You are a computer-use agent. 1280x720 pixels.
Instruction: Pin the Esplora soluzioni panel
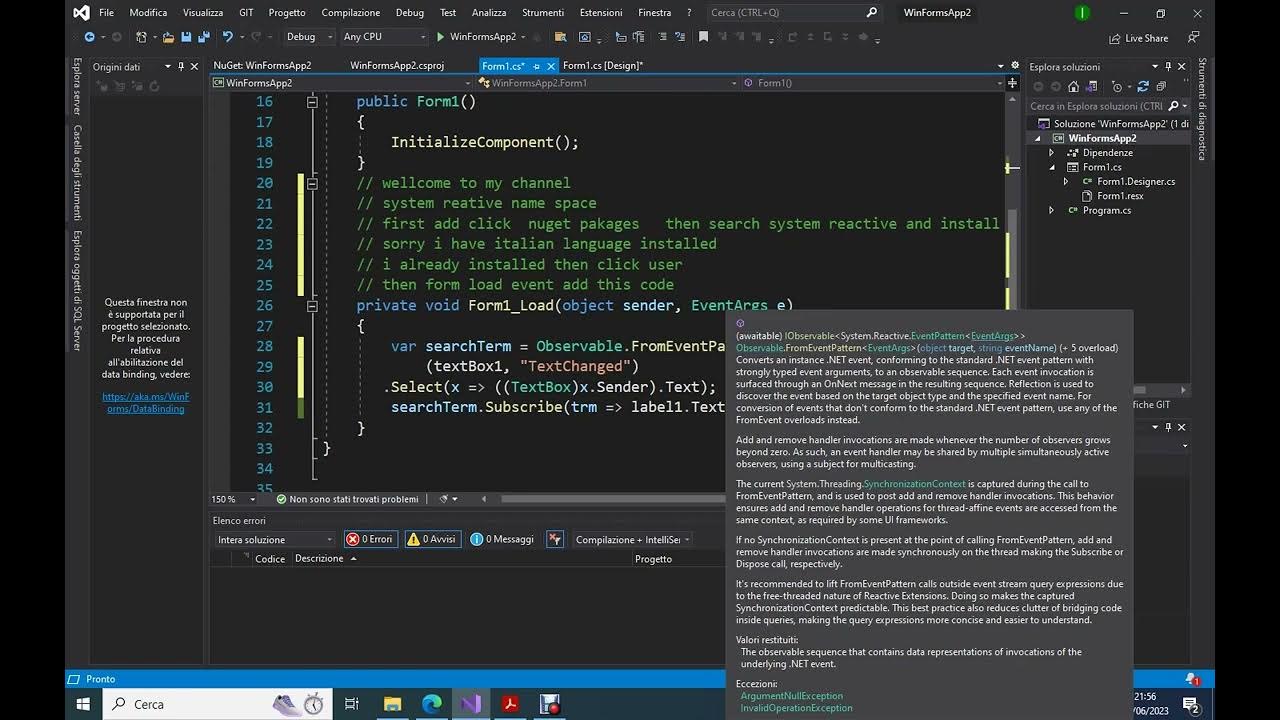pyautogui.click(x=1169, y=67)
